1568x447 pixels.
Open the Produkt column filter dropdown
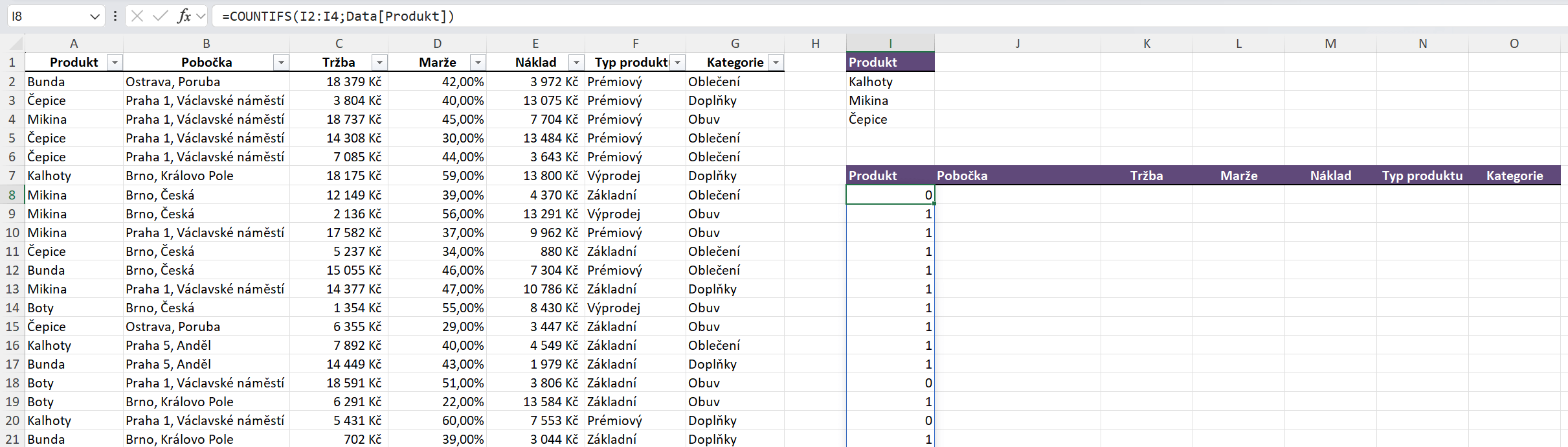[x=115, y=63]
